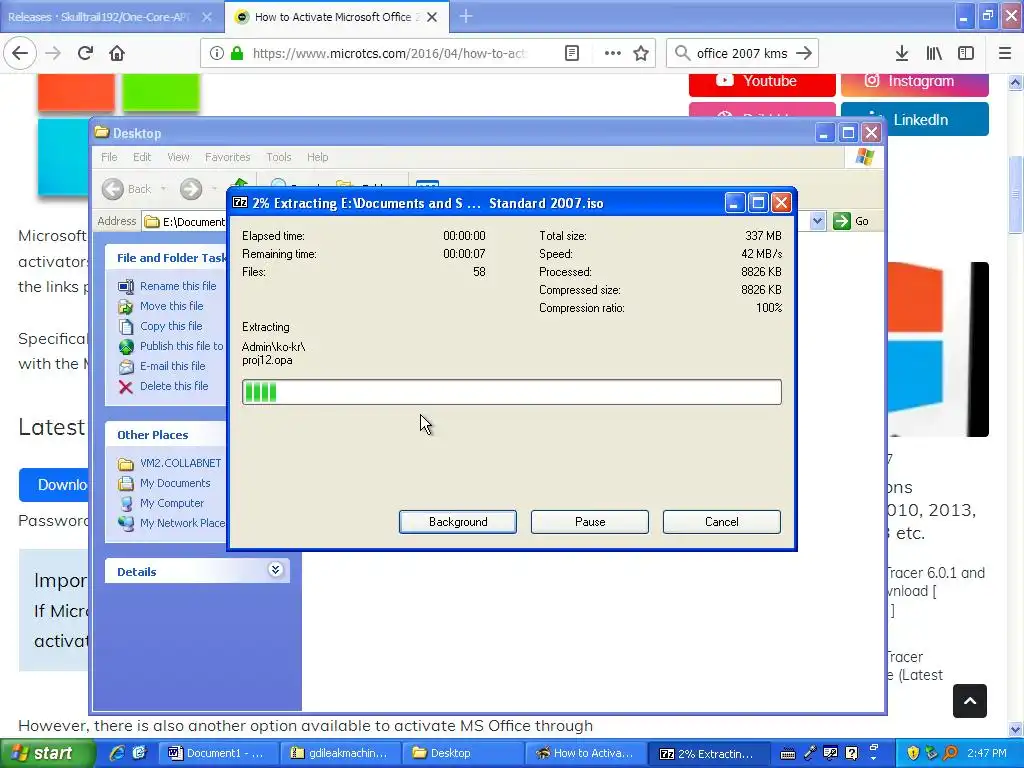Click the extraction progress bar
This screenshot has width=1024, height=768.
tap(511, 392)
